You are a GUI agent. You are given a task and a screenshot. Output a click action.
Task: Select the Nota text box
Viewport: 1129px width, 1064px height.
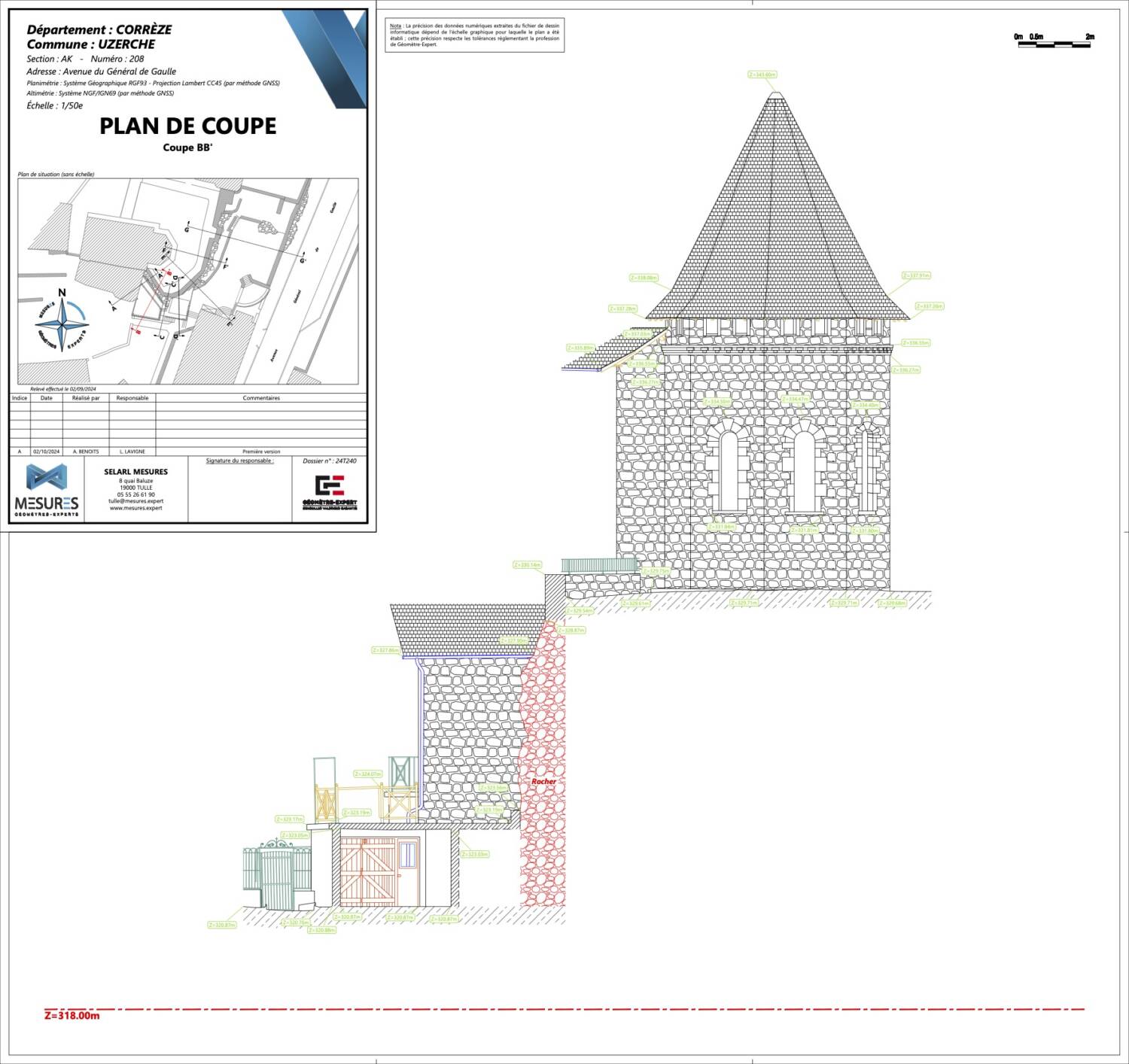pos(474,35)
